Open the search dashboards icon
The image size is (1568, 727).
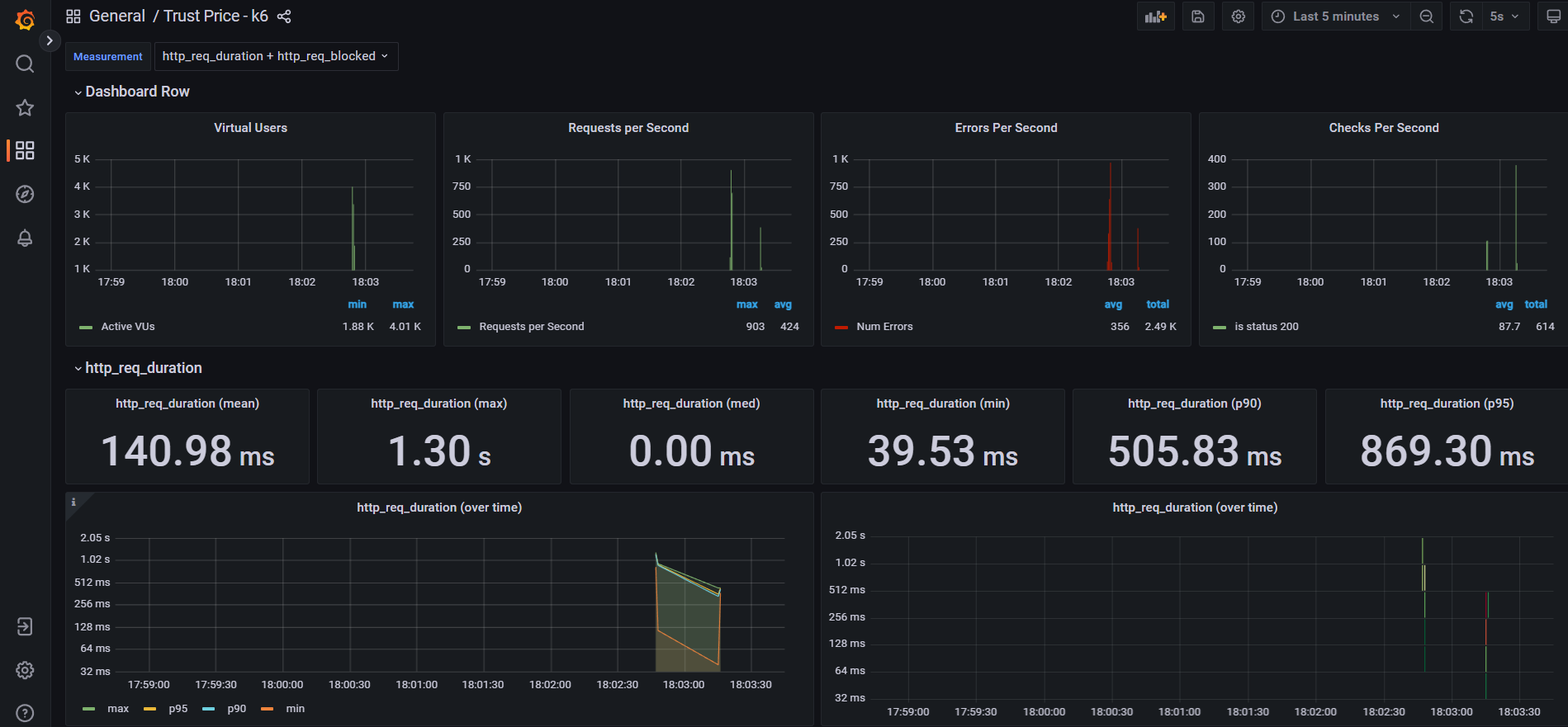(25, 64)
